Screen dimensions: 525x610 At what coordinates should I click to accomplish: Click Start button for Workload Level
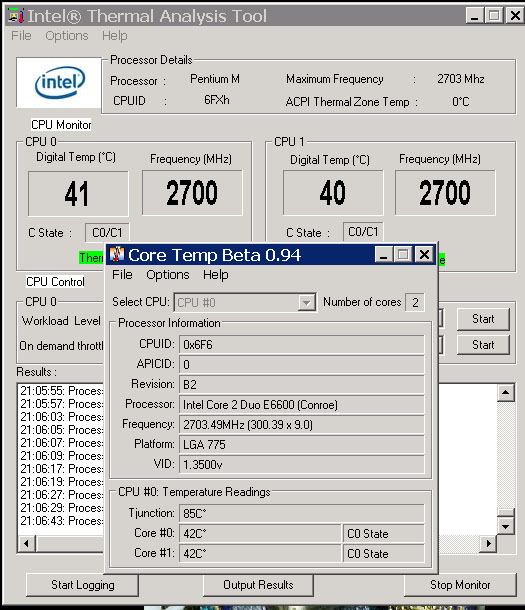click(x=483, y=319)
